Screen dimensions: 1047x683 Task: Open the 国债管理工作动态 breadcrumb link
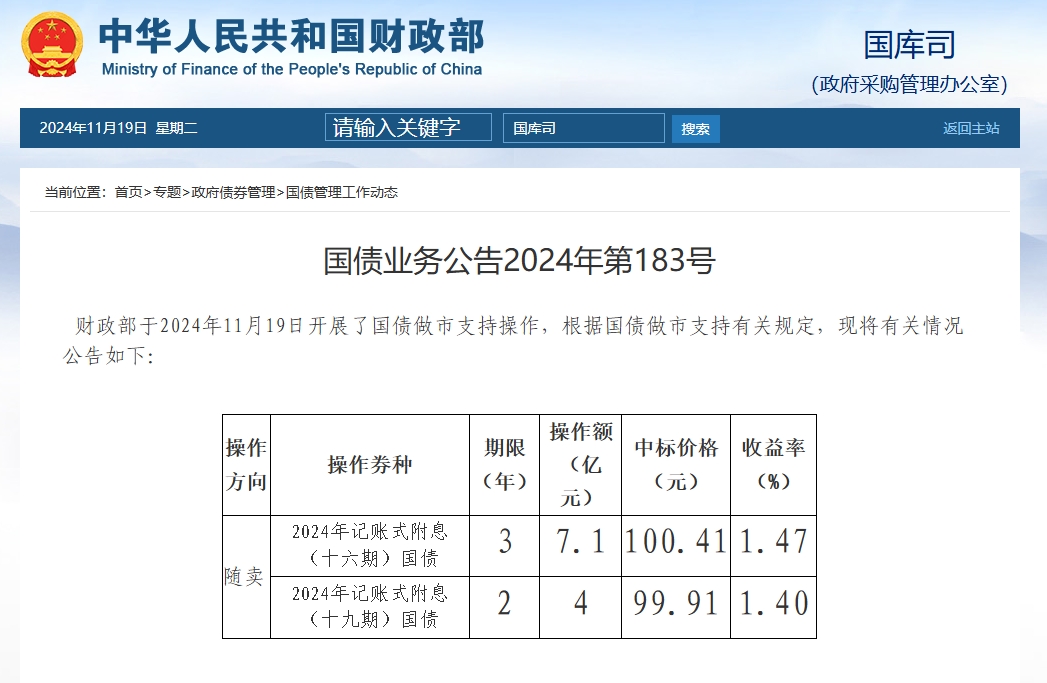(342, 192)
